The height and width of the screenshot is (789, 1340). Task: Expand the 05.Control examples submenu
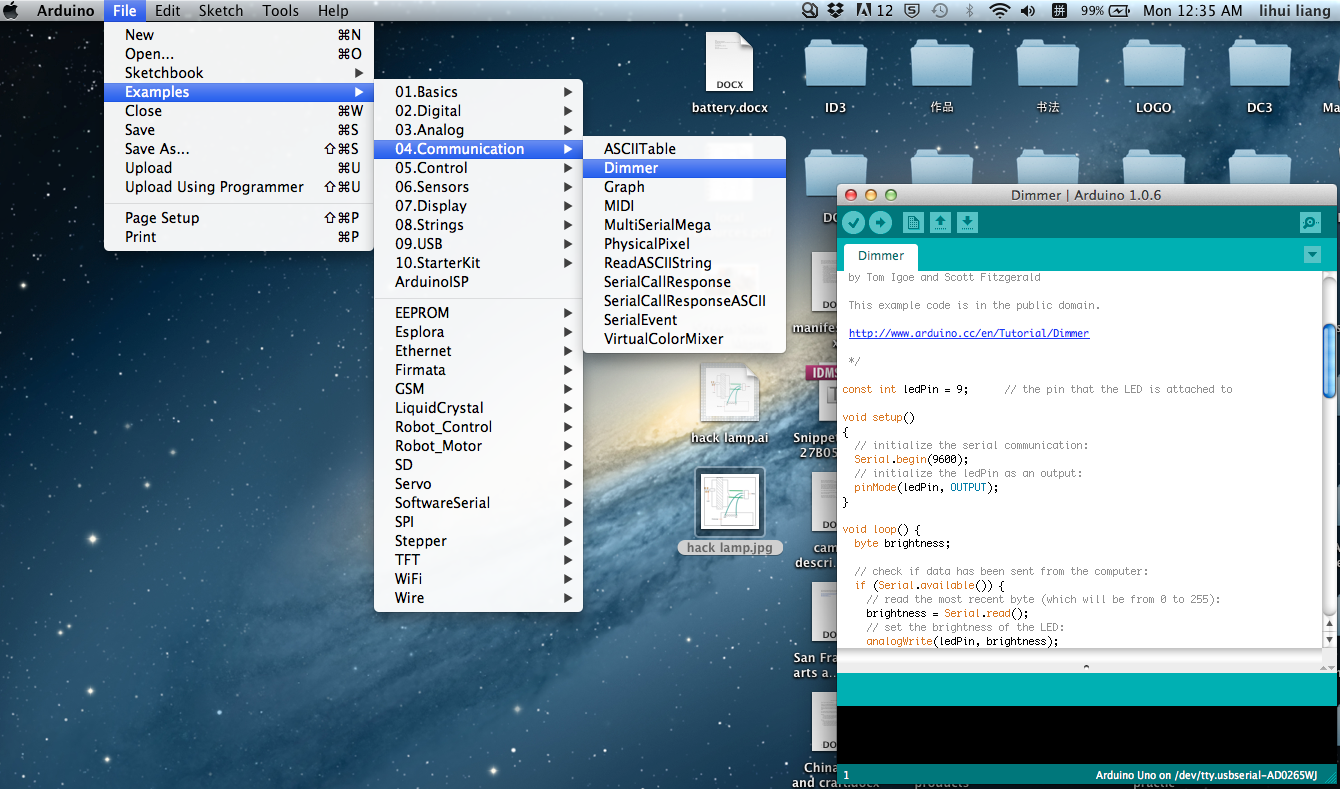(478, 168)
